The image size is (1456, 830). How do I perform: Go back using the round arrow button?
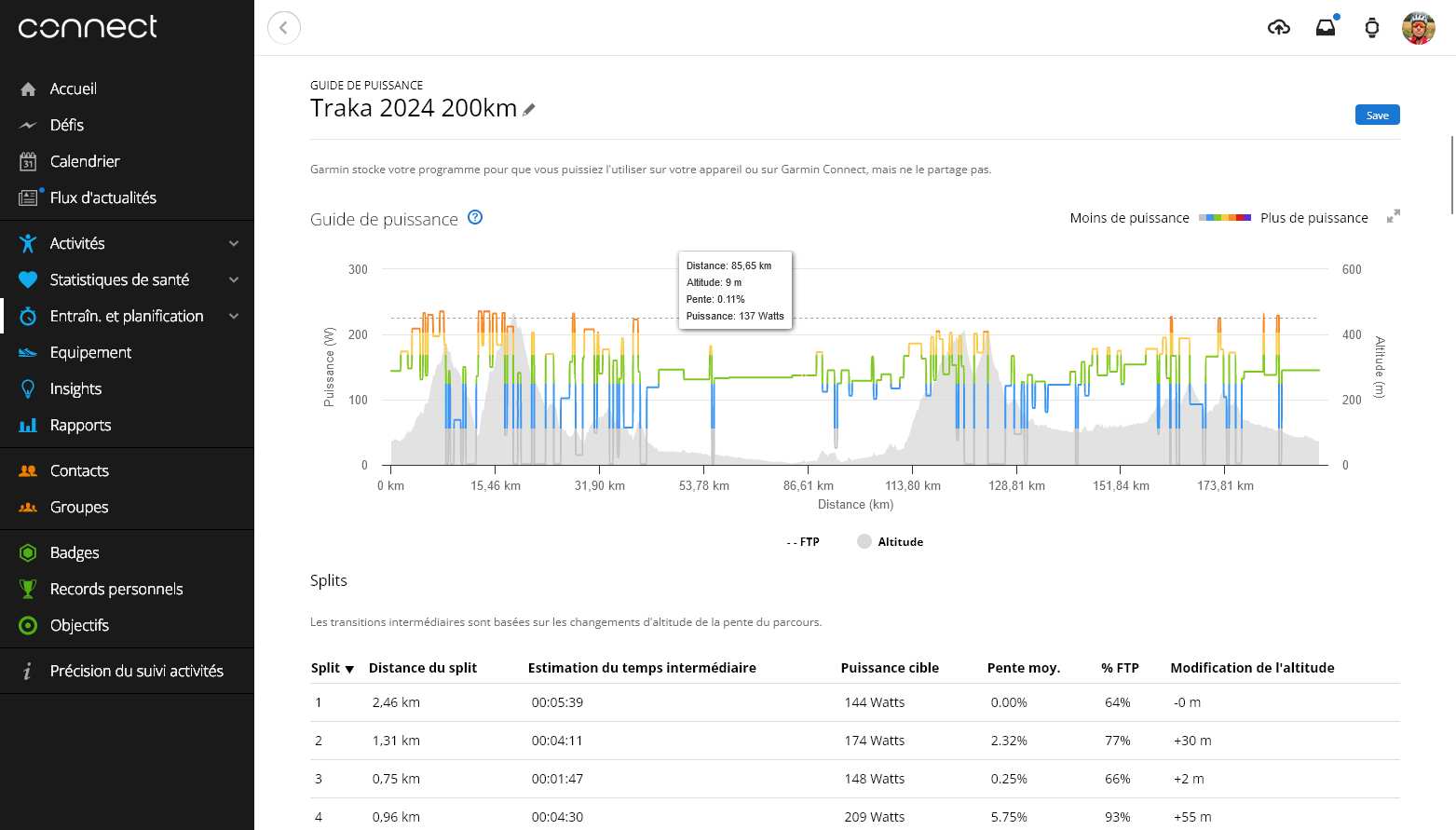(284, 27)
